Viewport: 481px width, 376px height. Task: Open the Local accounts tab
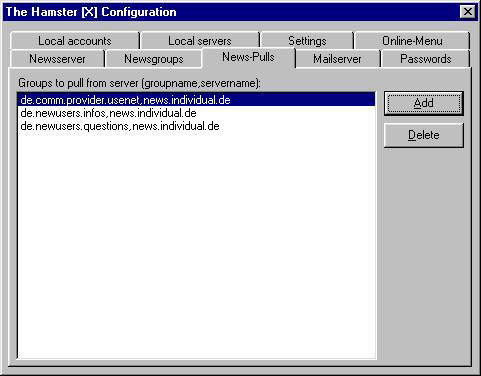tap(75, 41)
